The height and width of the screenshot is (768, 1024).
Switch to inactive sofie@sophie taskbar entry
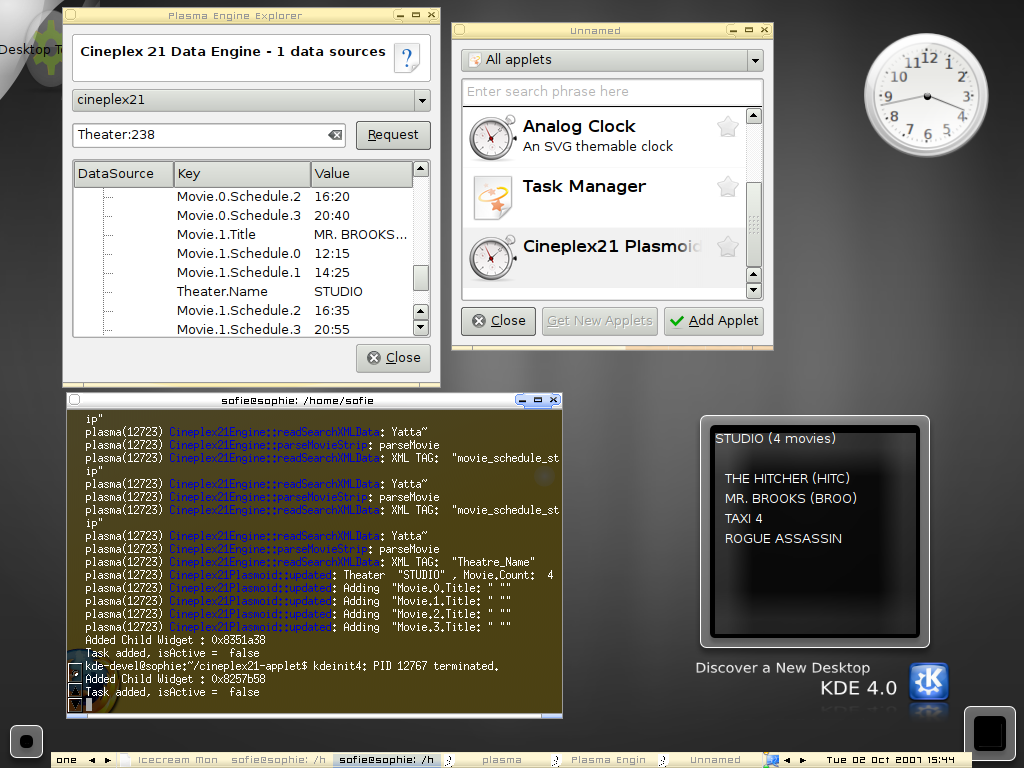278,760
